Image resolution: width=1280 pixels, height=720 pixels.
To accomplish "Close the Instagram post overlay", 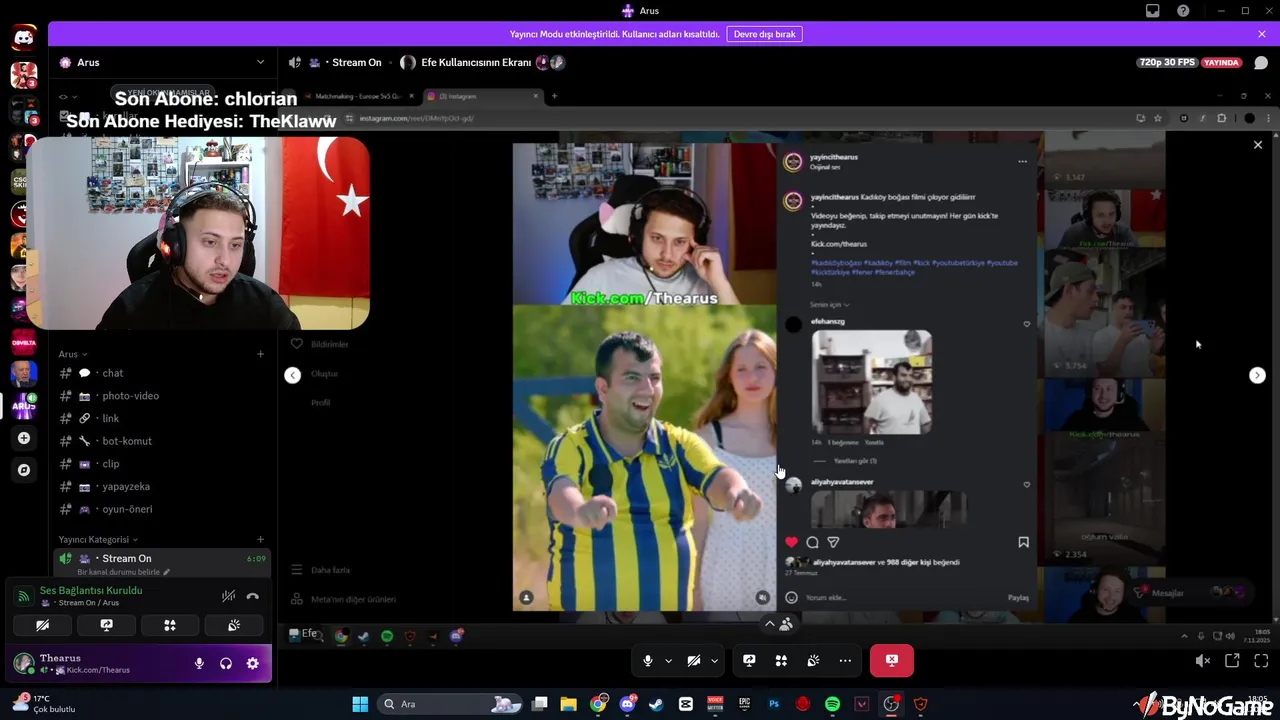I will coord(1258,145).
